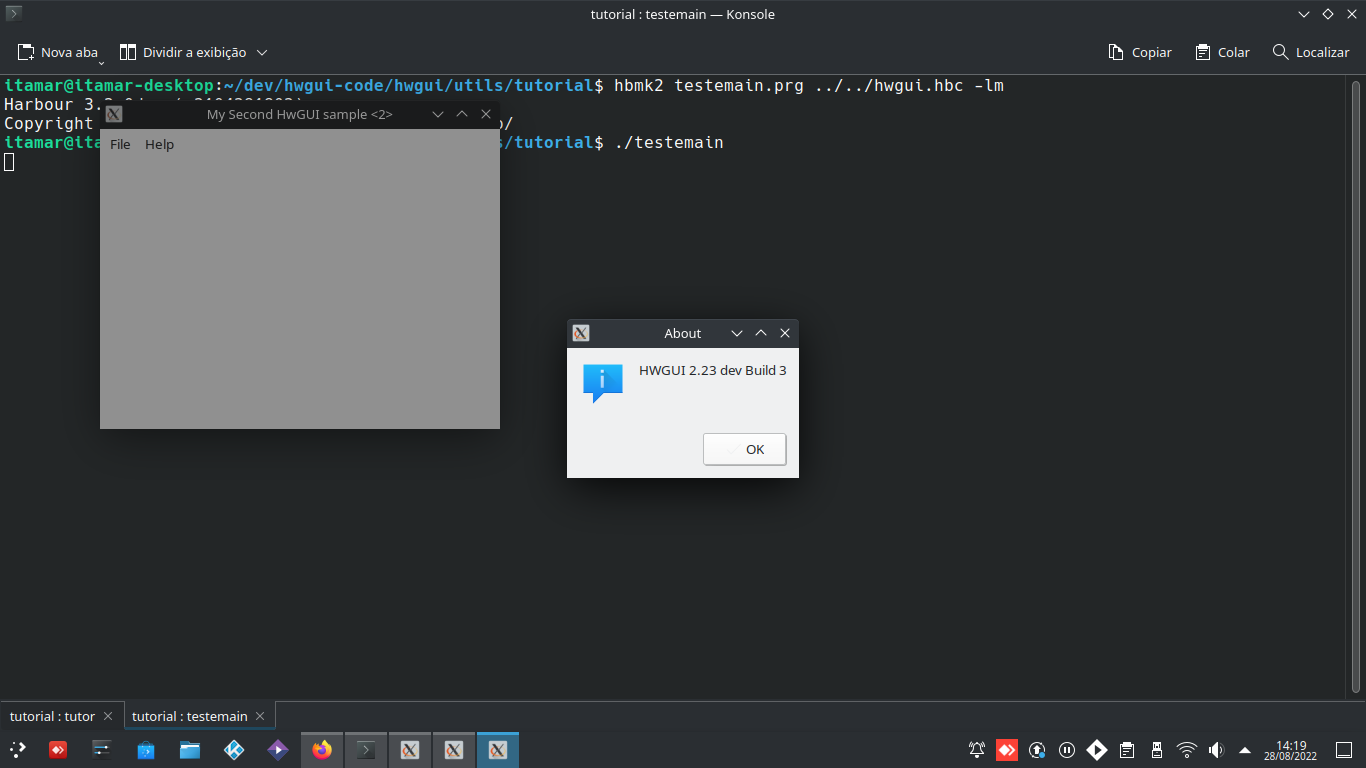1366x768 pixels.
Task: Open the Help menu in HwGUI window
Action: click(x=159, y=144)
